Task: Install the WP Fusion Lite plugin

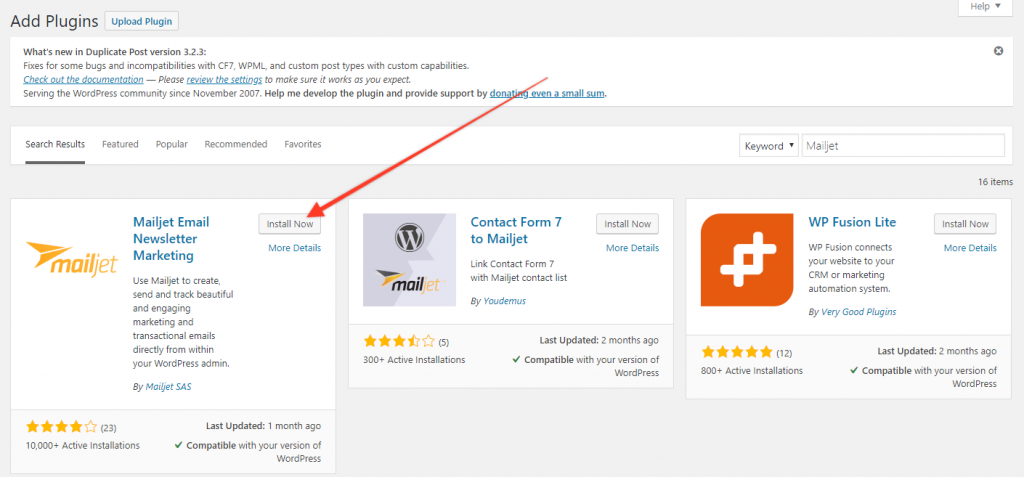Action: pos(965,223)
